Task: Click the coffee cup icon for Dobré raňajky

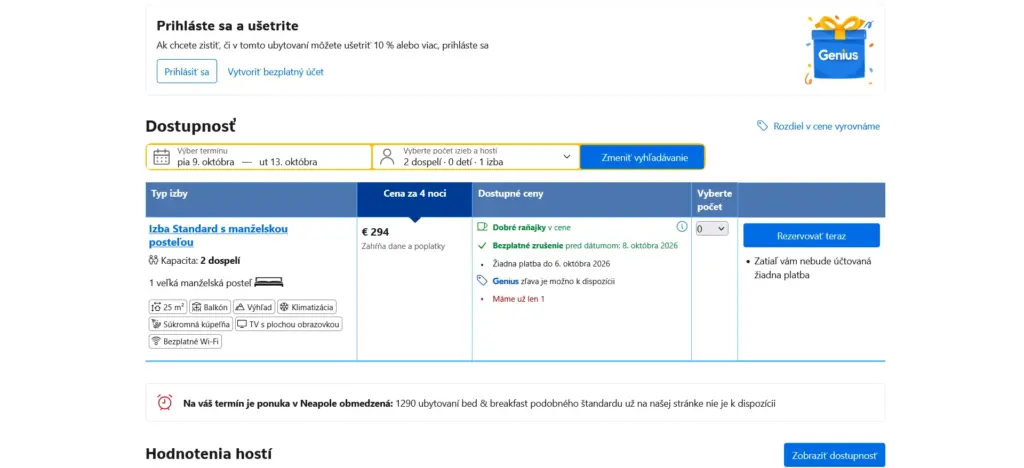Action: tap(483, 226)
